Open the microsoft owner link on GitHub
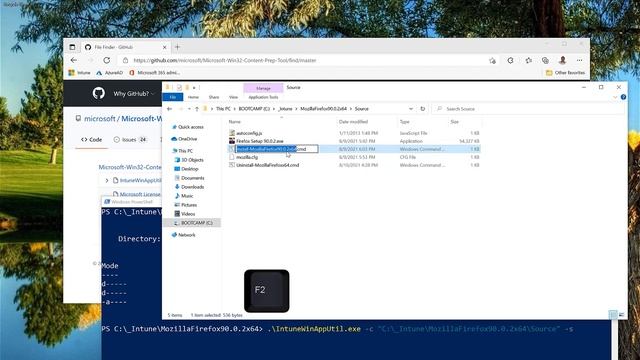This screenshot has width=640, height=360. (100, 118)
